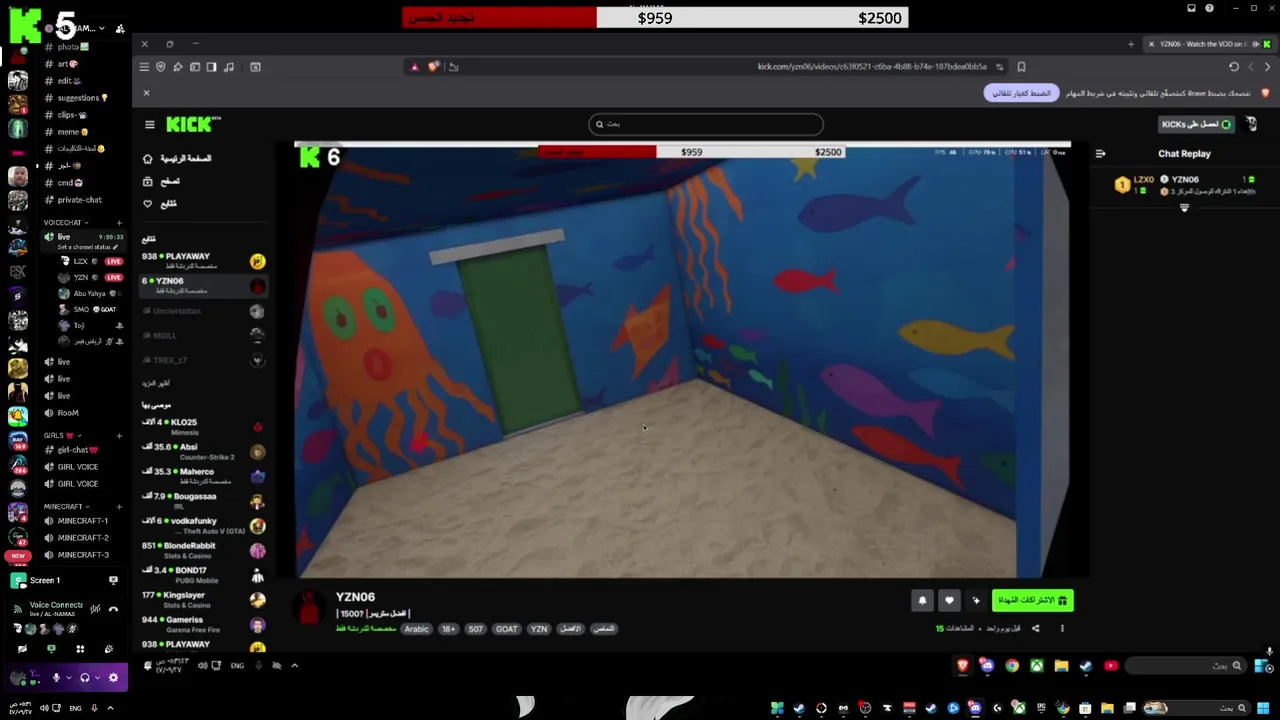The image size is (1280, 720).
Task: Collapse the MINECRAFT category
Action: pyautogui.click(x=65, y=507)
